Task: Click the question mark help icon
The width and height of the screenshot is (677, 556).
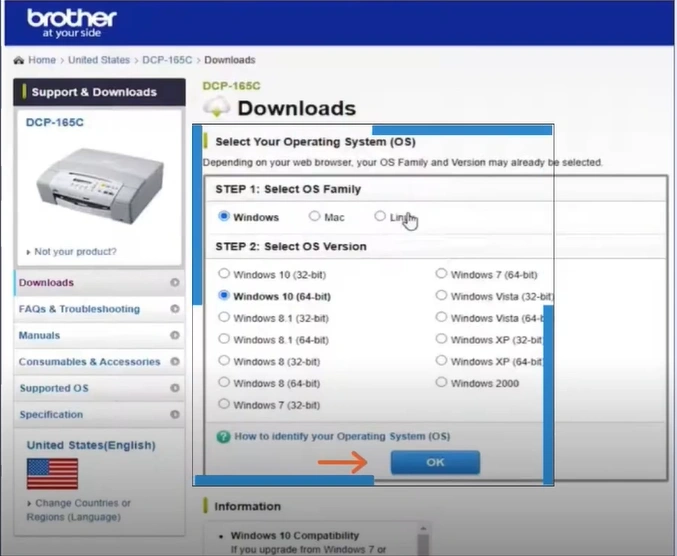Action: point(224,437)
